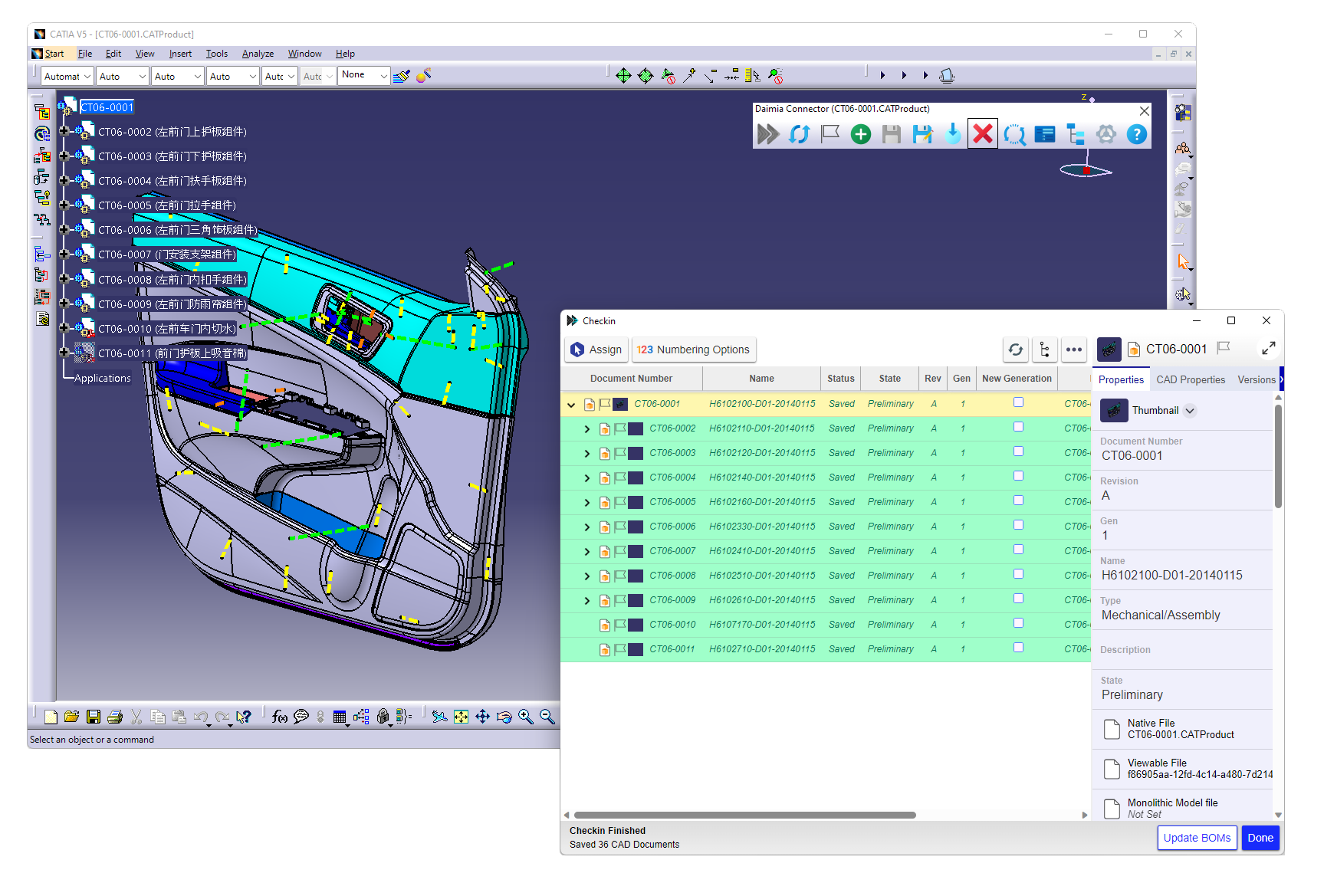The width and height of the screenshot is (1324, 896).
Task: Select the zoom-in magnifier in CATIA bottom toolbar
Action: (x=526, y=716)
